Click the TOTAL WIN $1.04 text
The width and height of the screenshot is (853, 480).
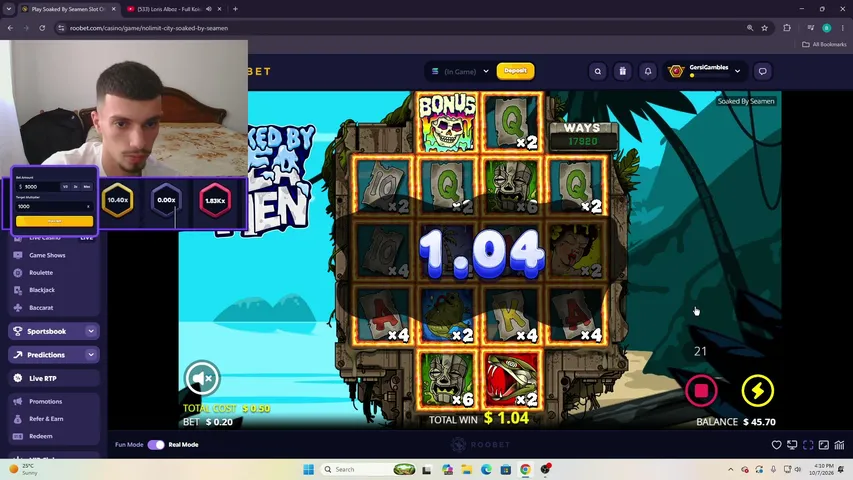coord(479,419)
